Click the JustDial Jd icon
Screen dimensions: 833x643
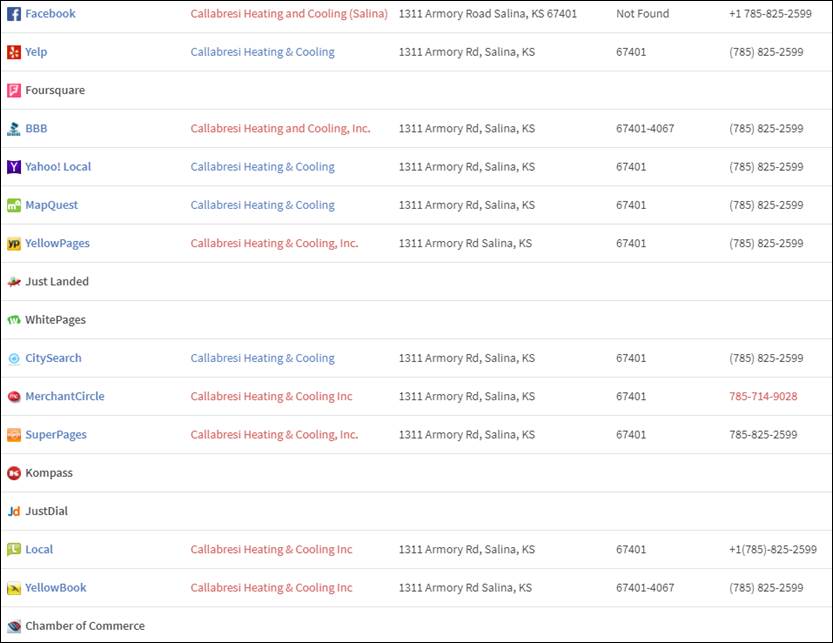(x=14, y=511)
